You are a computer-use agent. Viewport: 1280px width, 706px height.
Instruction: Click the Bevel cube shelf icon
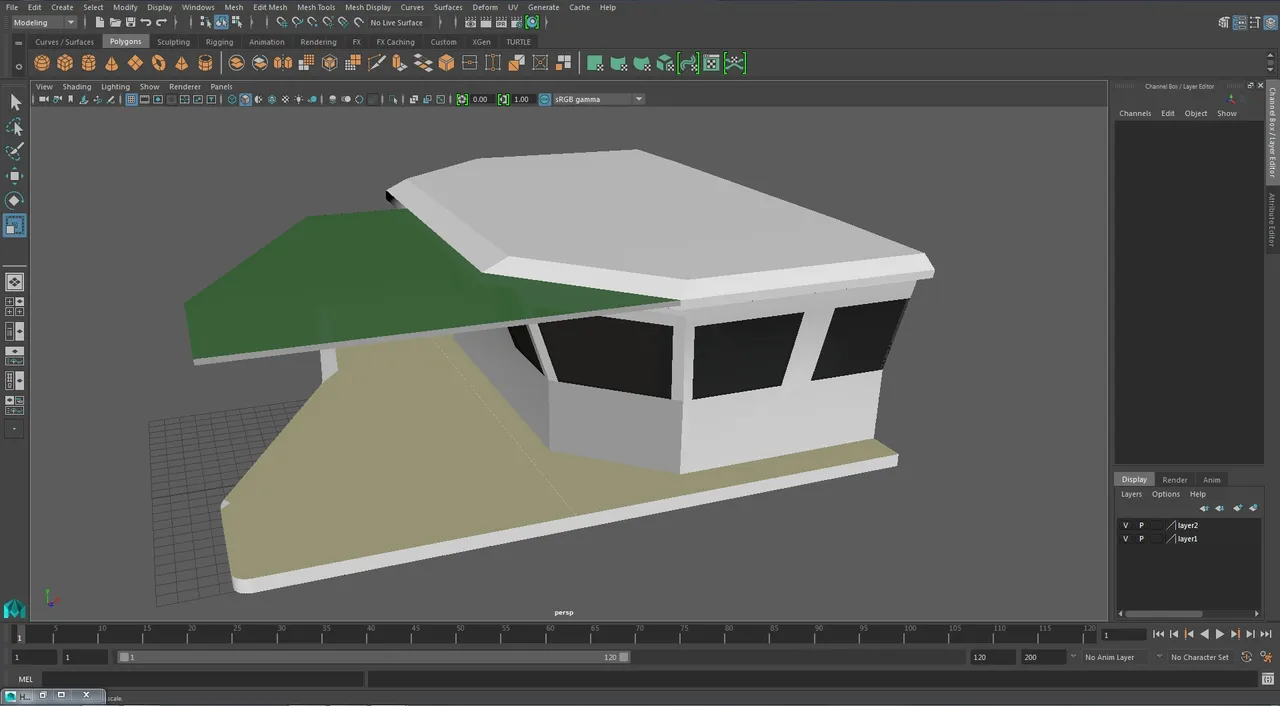[x=446, y=63]
